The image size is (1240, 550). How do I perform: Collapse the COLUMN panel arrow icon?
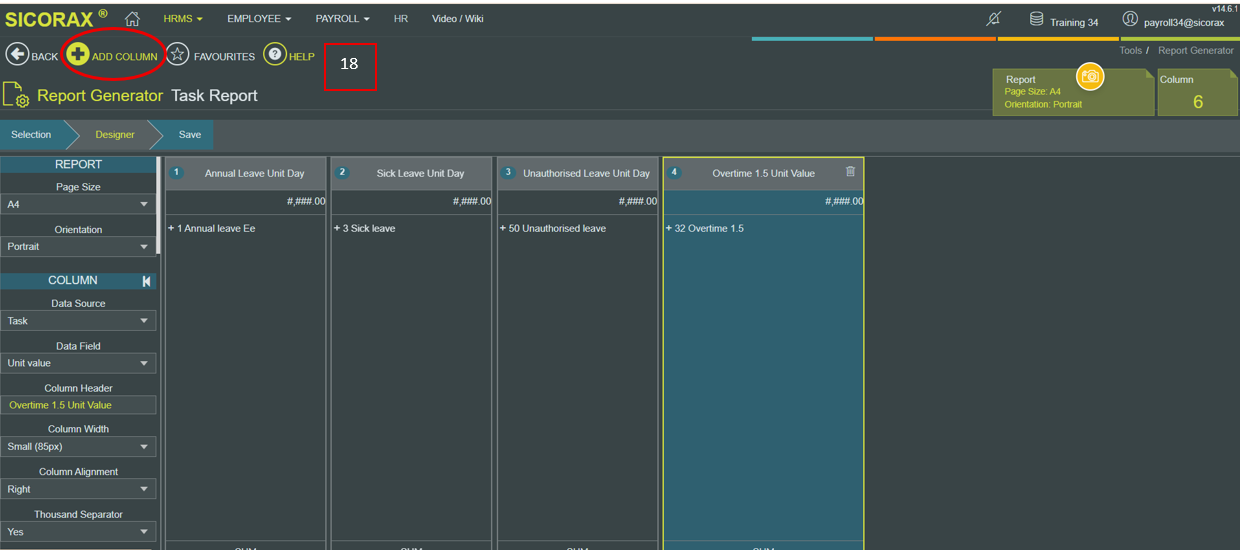pos(147,281)
